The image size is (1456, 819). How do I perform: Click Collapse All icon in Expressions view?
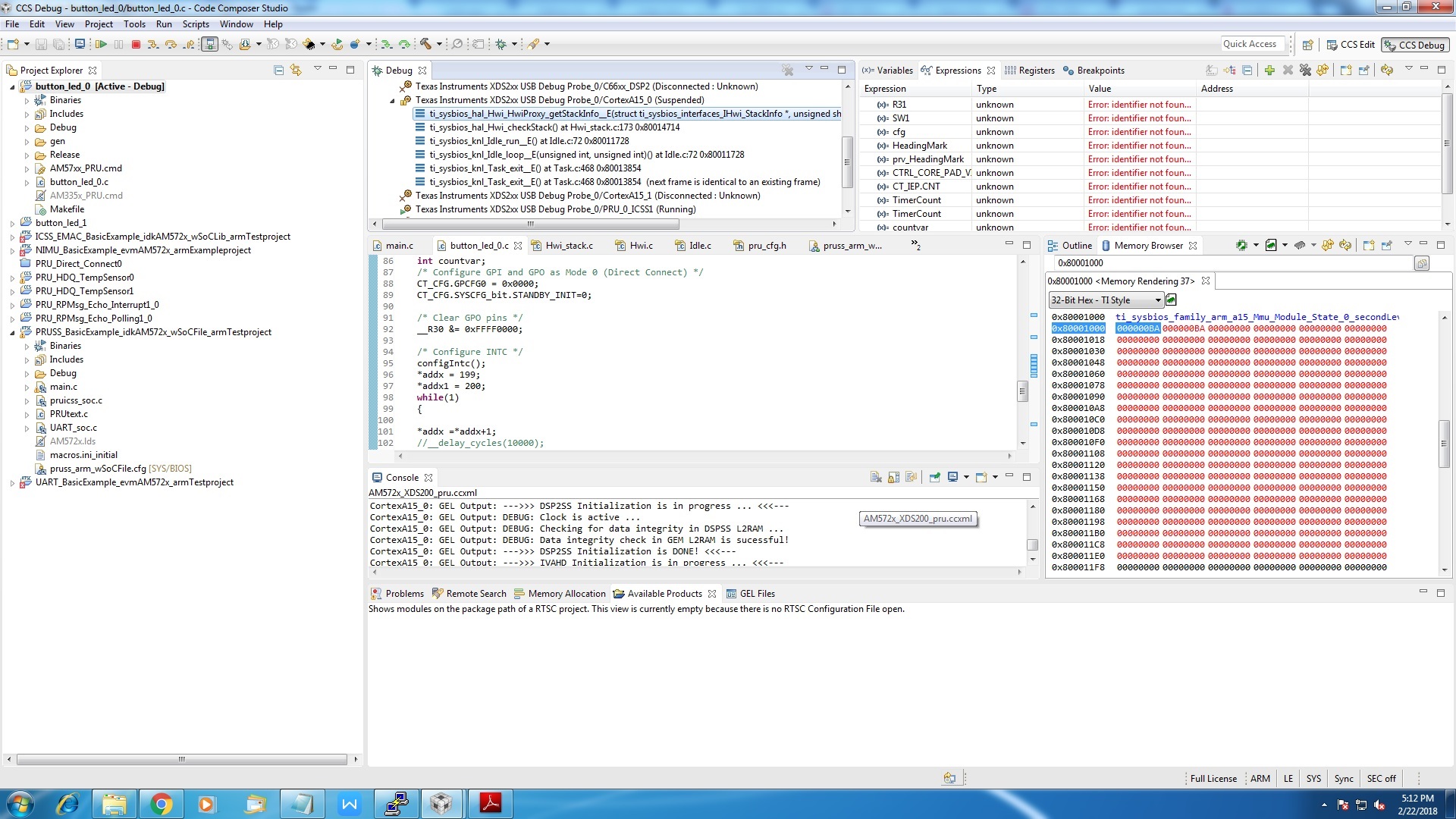click(1247, 70)
